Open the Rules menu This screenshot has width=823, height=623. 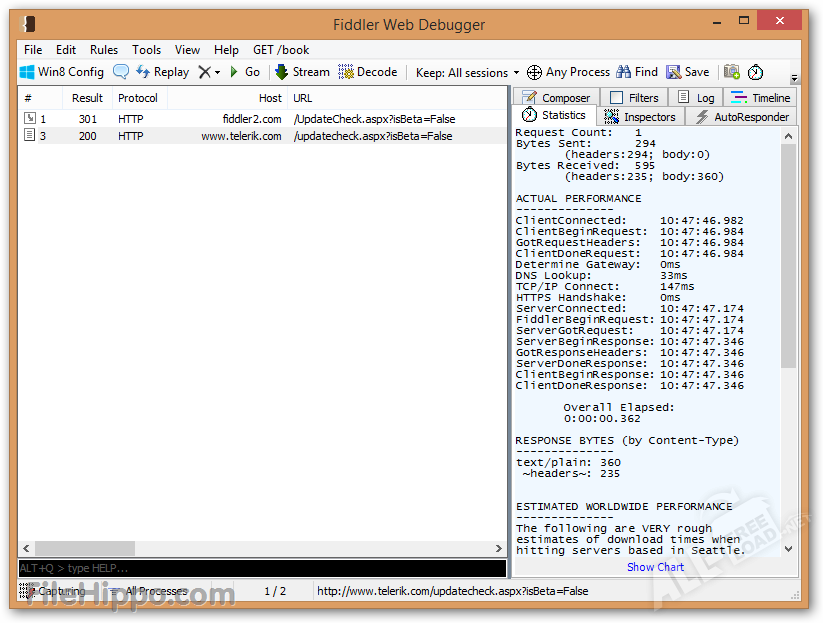[x=104, y=49]
